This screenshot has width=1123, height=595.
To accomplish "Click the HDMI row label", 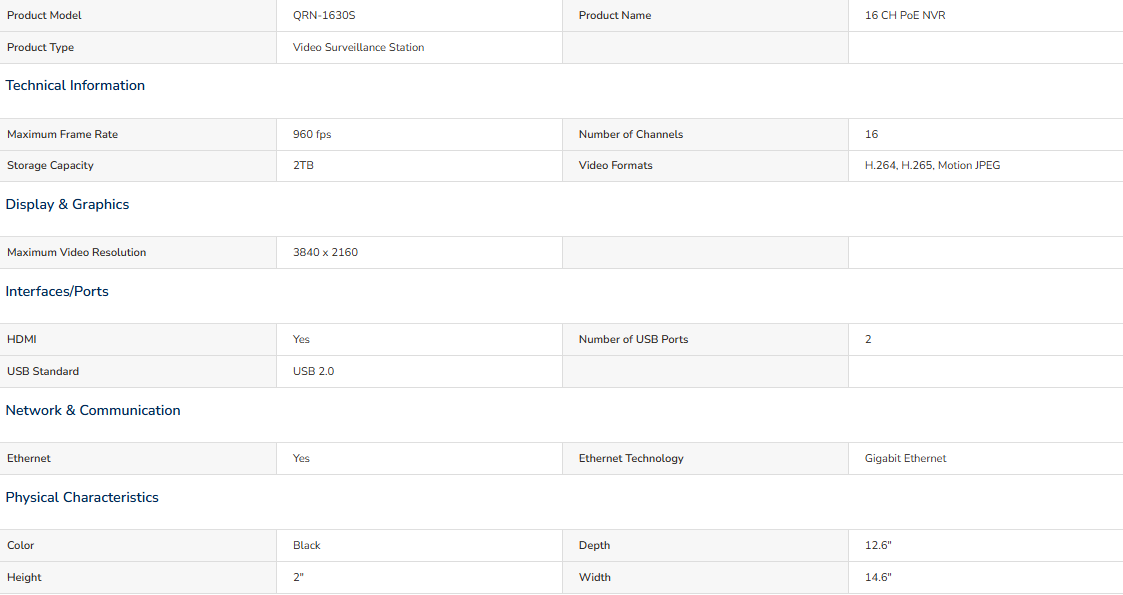I will [21, 339].
